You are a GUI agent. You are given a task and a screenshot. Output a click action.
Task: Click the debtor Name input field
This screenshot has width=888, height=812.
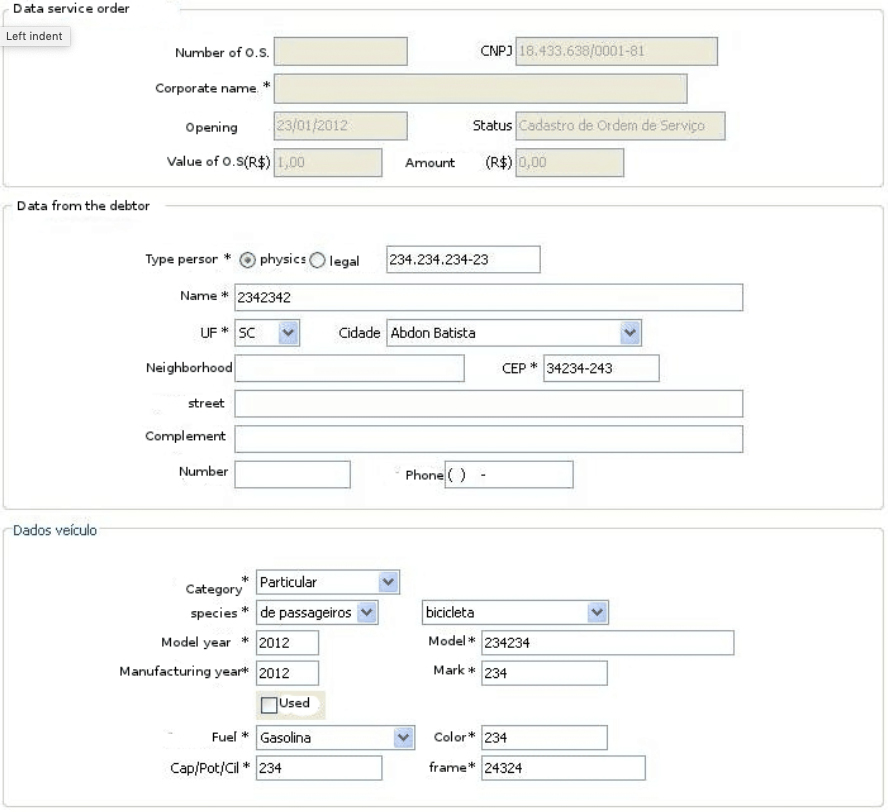tap(488, 297)
